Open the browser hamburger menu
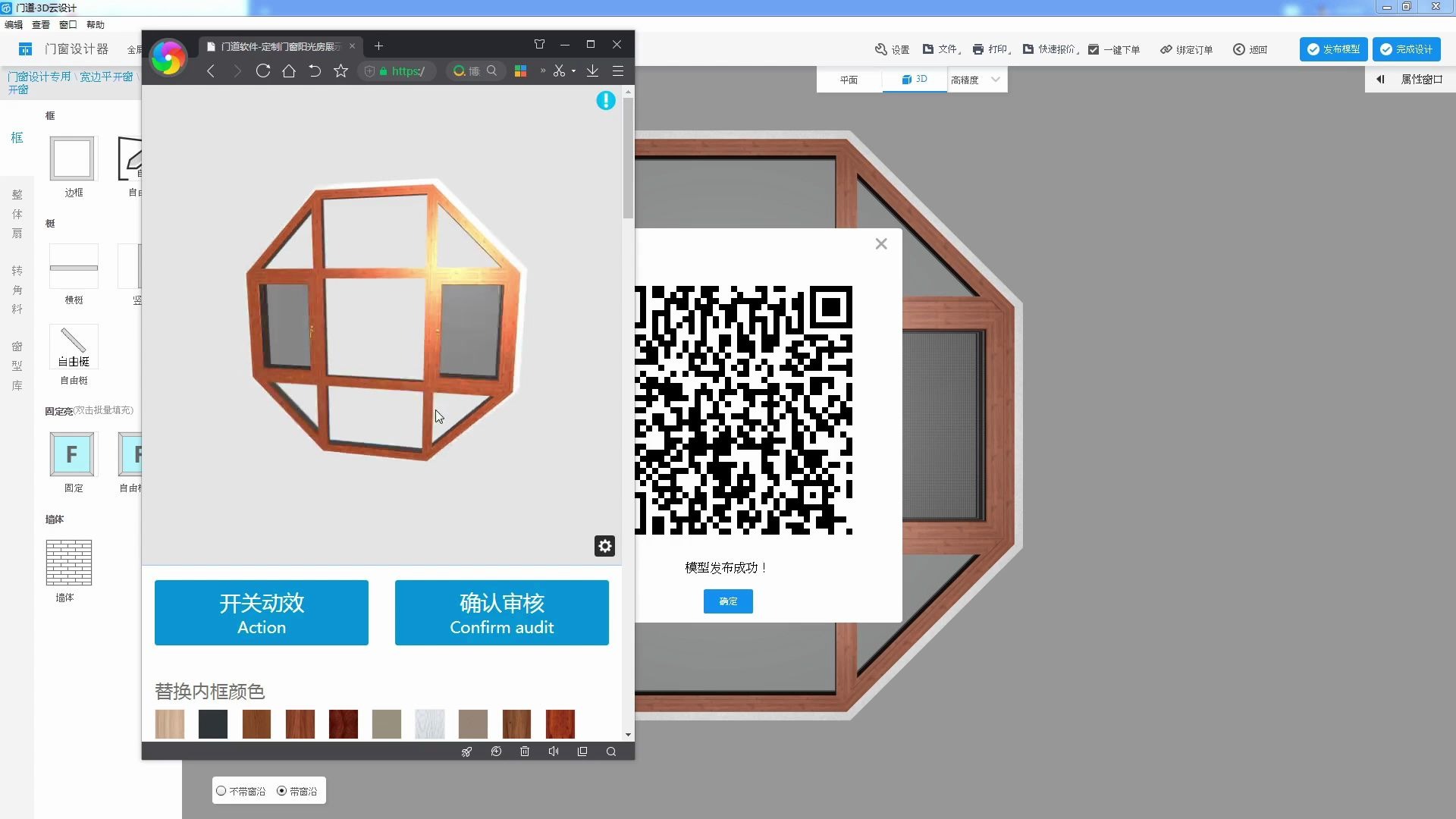 [618, 71]
